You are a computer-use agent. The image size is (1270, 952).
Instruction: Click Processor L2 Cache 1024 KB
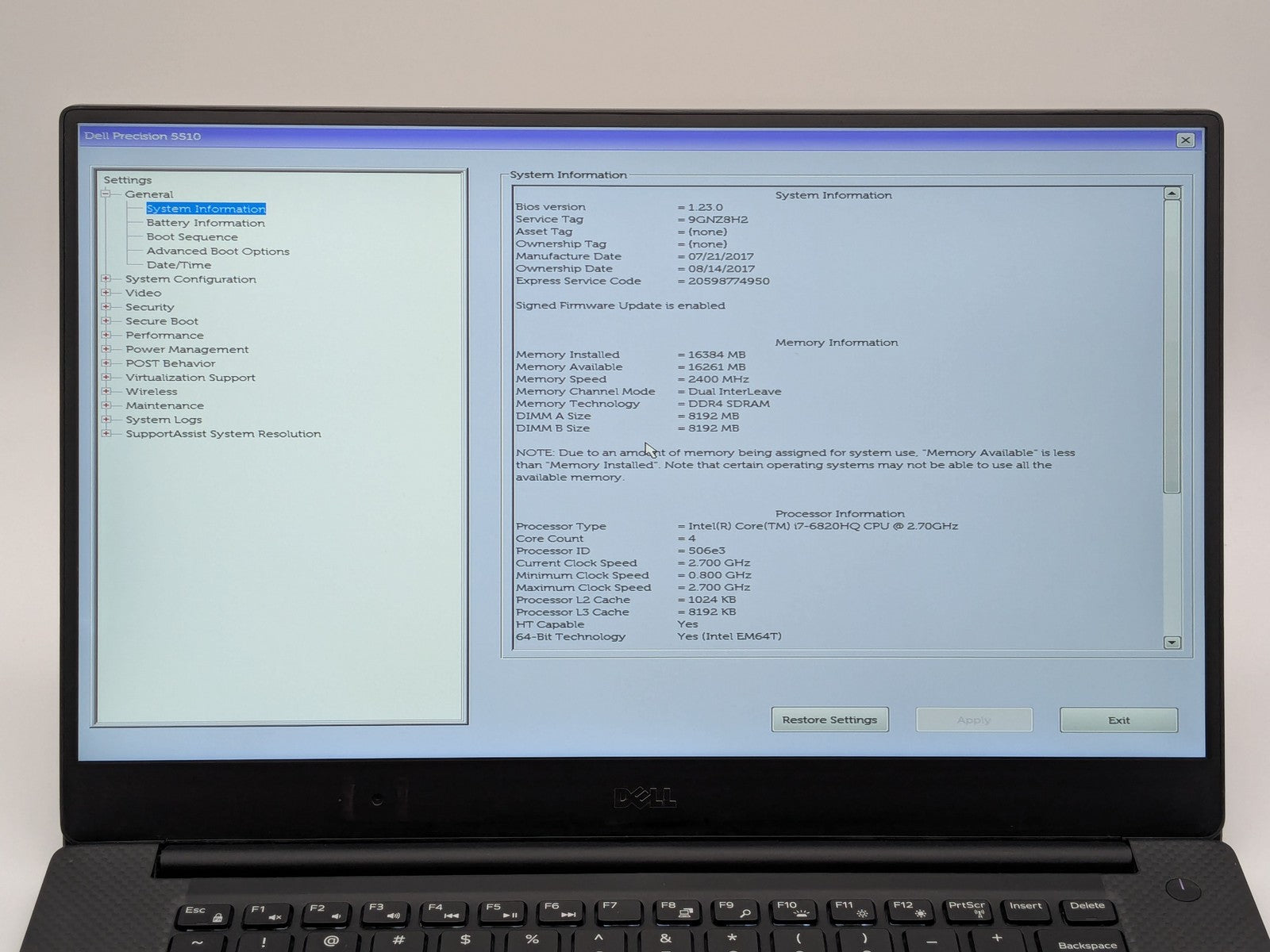tap(712, 600)
